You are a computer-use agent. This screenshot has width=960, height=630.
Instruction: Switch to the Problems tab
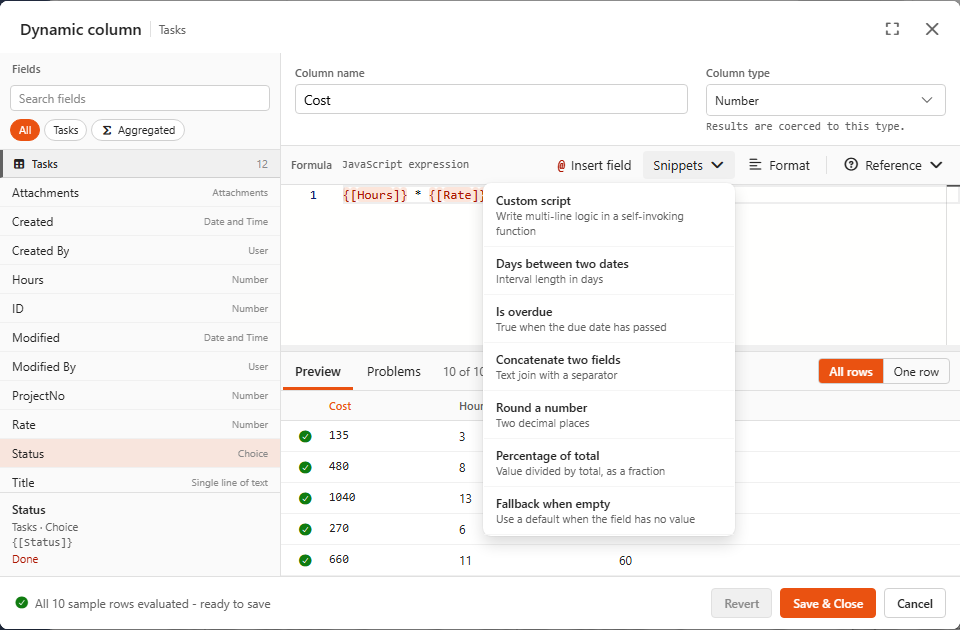(x=394, y=372)
